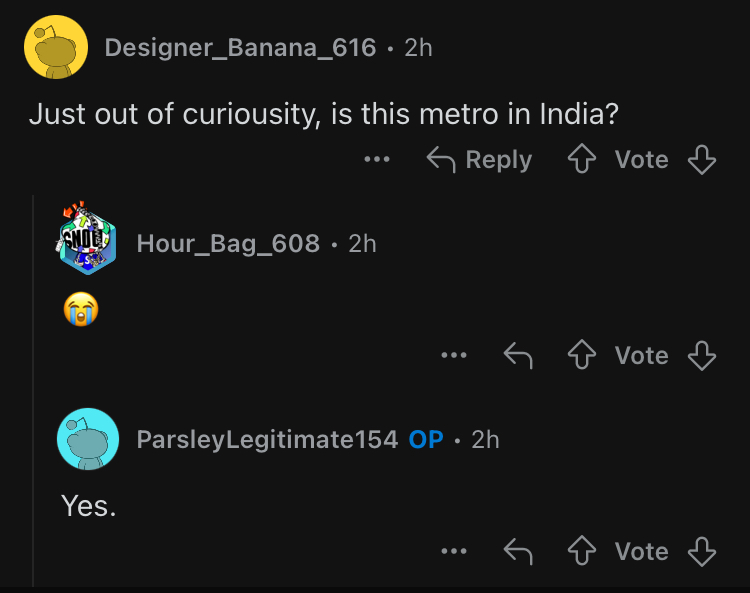Open ParsleyLegitimate154's profile avatar

pos(89,439)
